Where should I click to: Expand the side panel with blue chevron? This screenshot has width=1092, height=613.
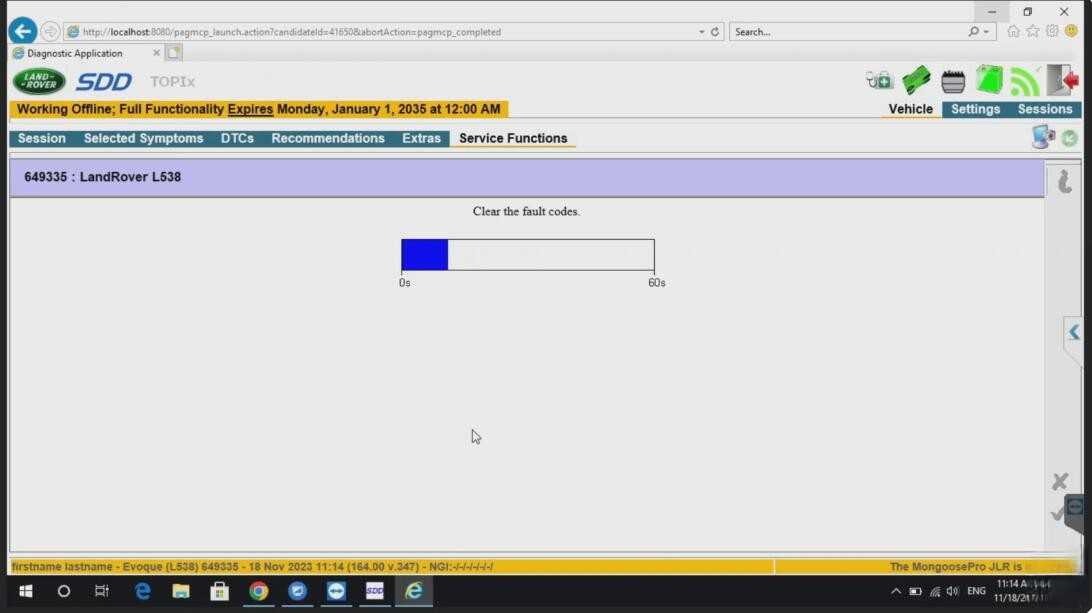point(1074,332)
